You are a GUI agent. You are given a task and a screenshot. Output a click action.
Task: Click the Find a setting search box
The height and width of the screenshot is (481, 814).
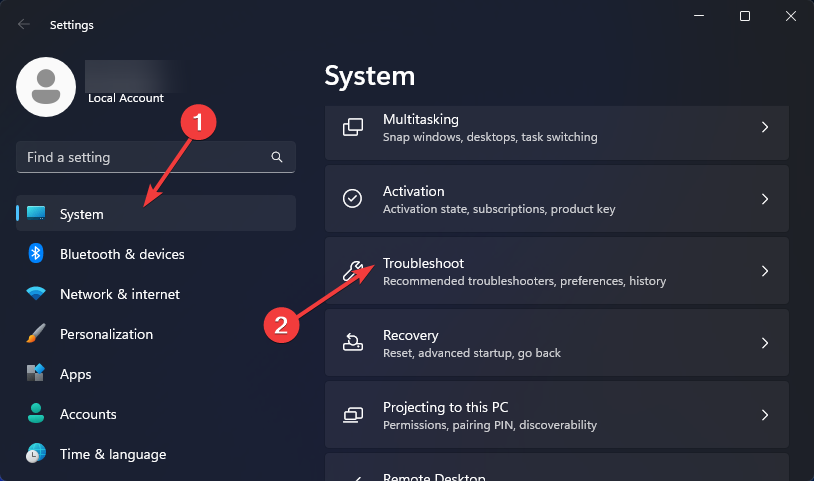pyautogui.click(x=140, y=157)
